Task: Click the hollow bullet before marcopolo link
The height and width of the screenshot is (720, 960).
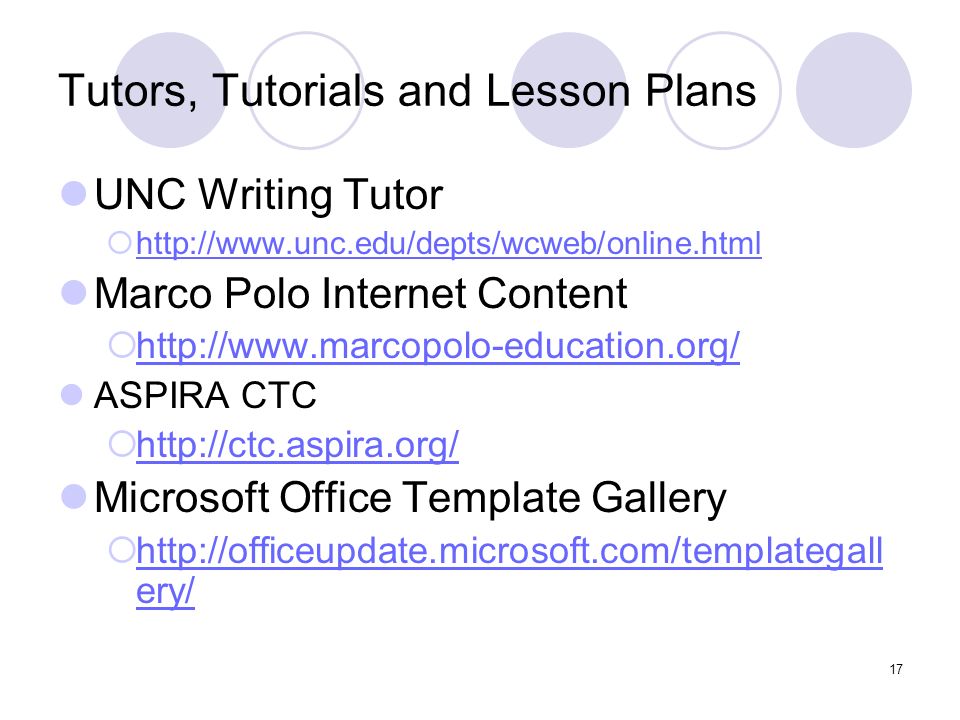Action: pyautogui.click(x=121, y=345)
